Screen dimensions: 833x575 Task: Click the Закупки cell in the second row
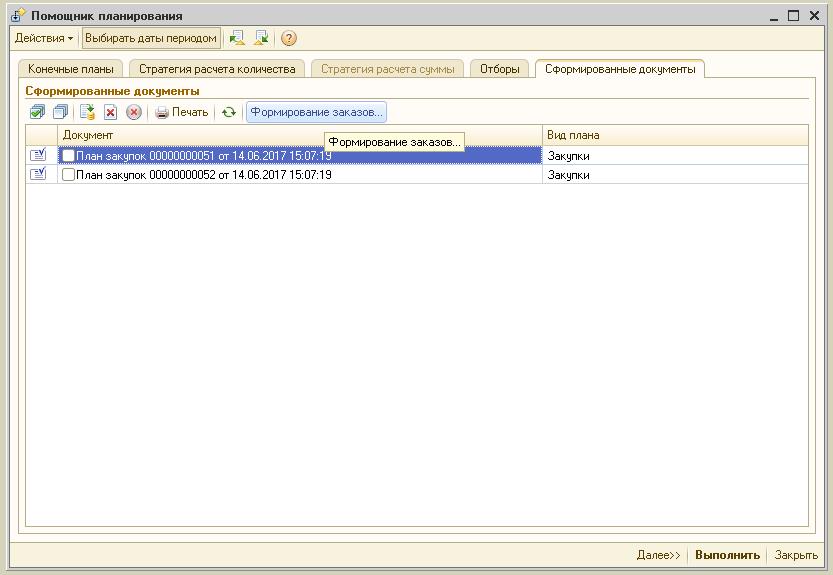tap(675, 175)
